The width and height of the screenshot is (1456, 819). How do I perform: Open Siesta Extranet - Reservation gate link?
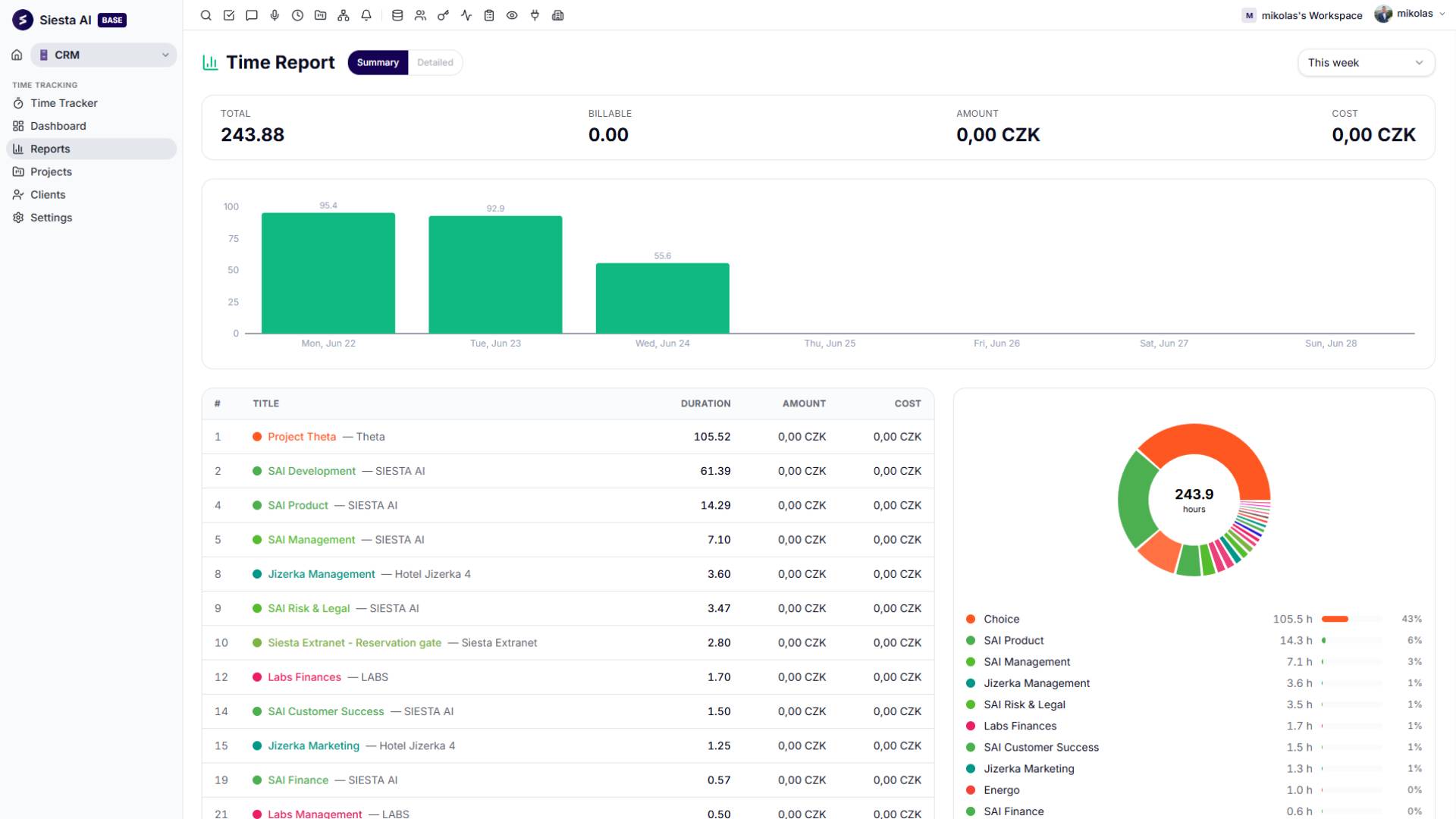354,642
